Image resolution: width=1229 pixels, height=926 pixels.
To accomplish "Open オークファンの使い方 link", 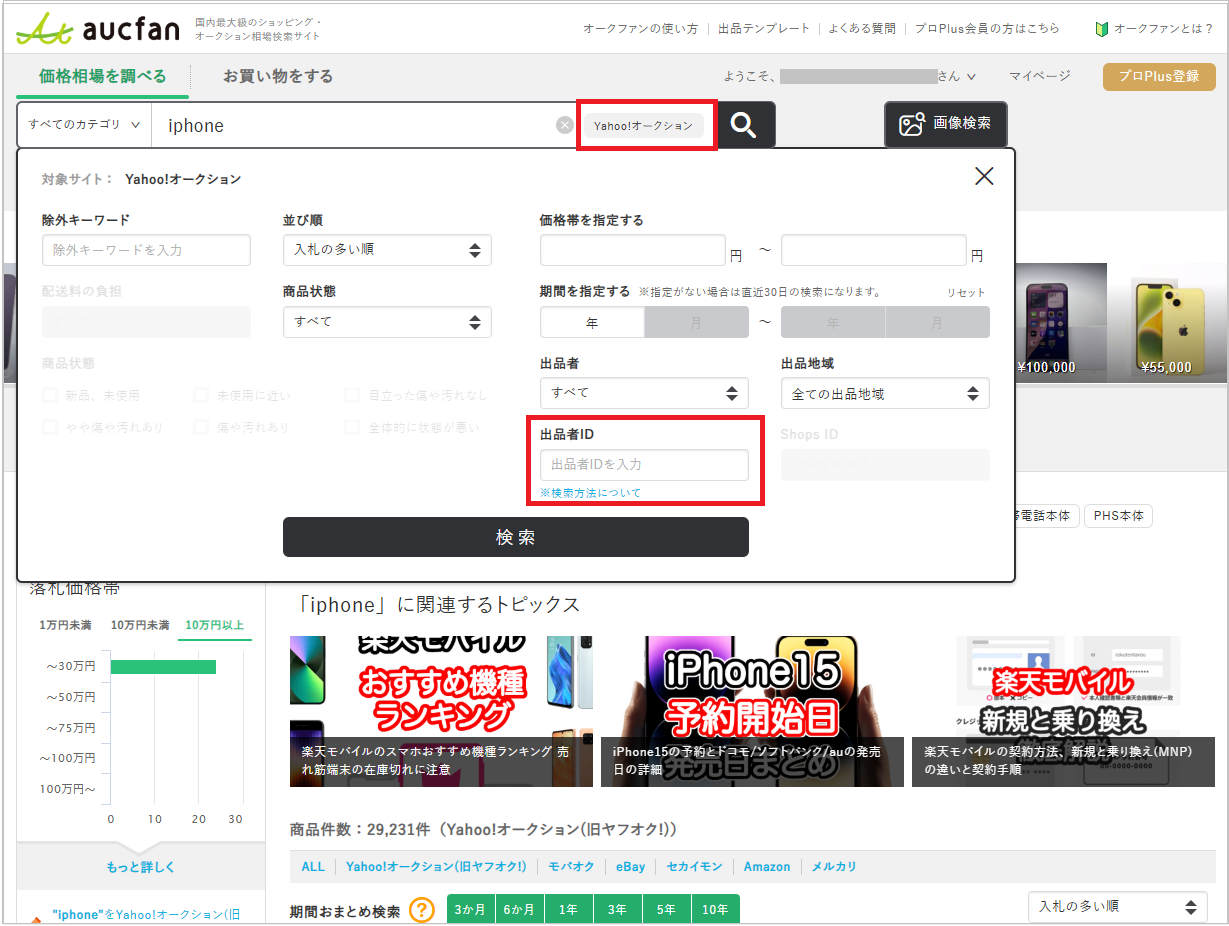I will pos(640,29).
